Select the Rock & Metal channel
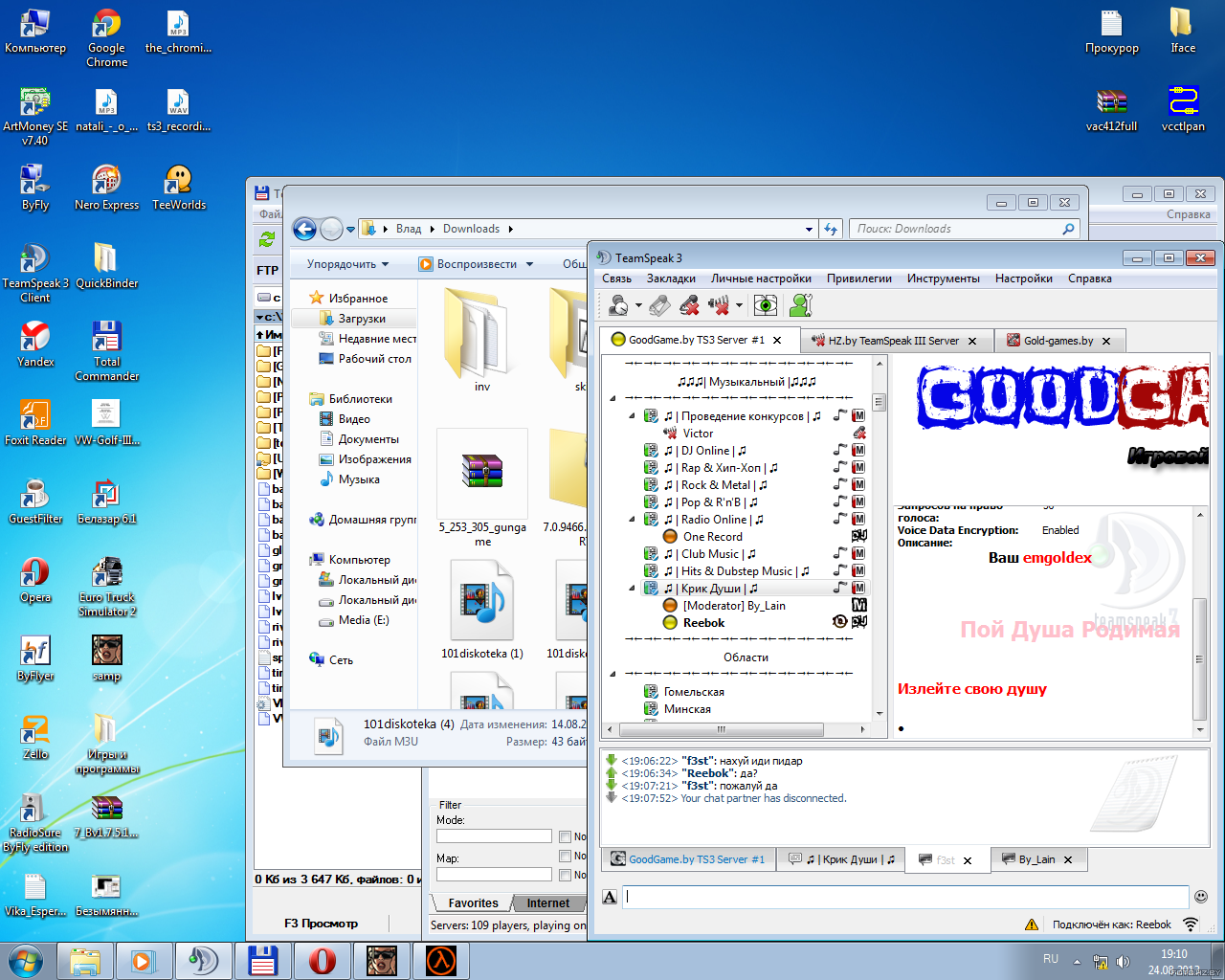The height and width of the screenshot is (980, 1225). pyautogui.click(x=715, y=485)
